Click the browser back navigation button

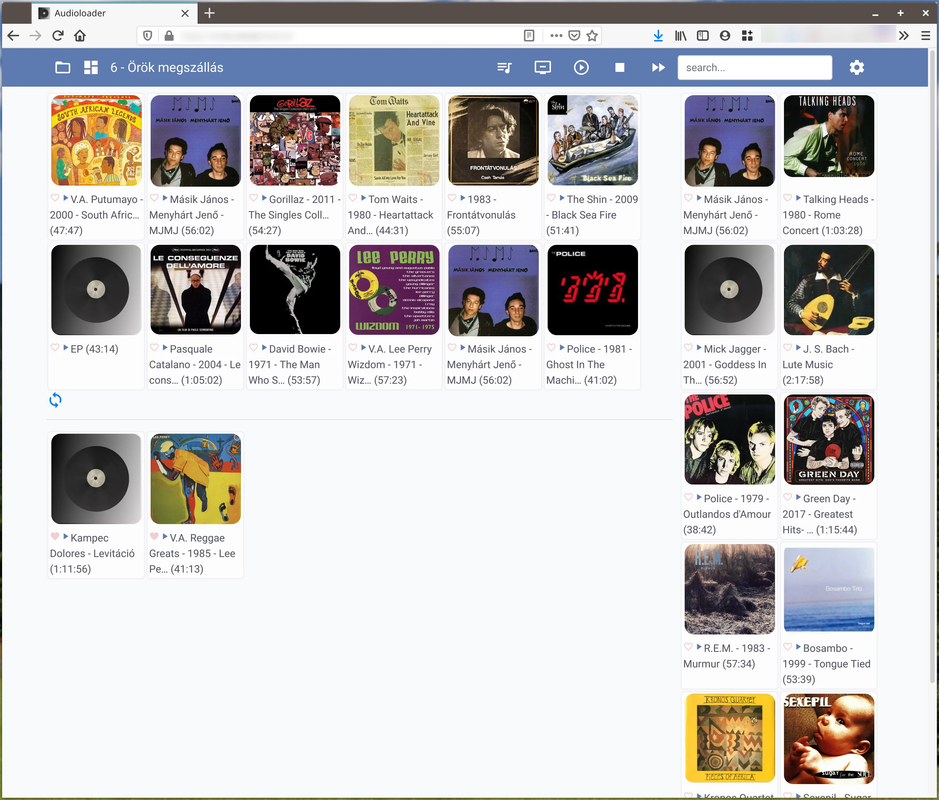click(x=12, y=34)
